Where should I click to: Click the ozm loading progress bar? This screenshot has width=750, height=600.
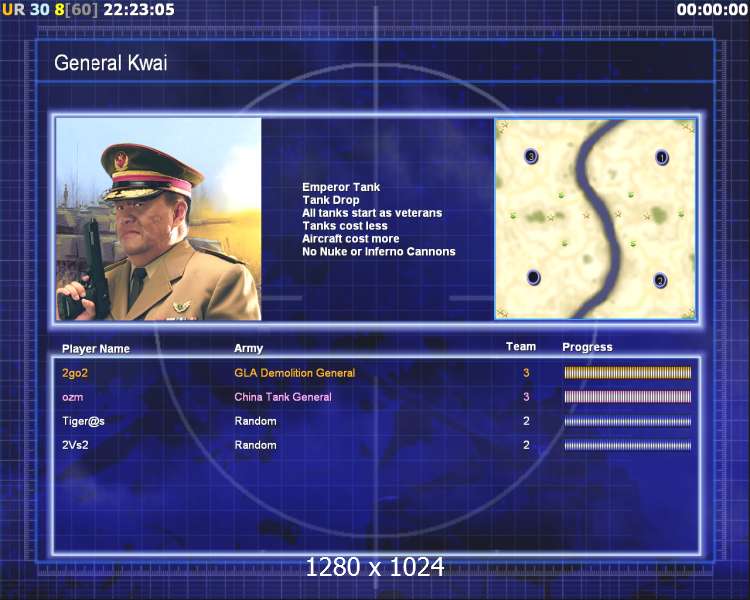click(628, 397)
